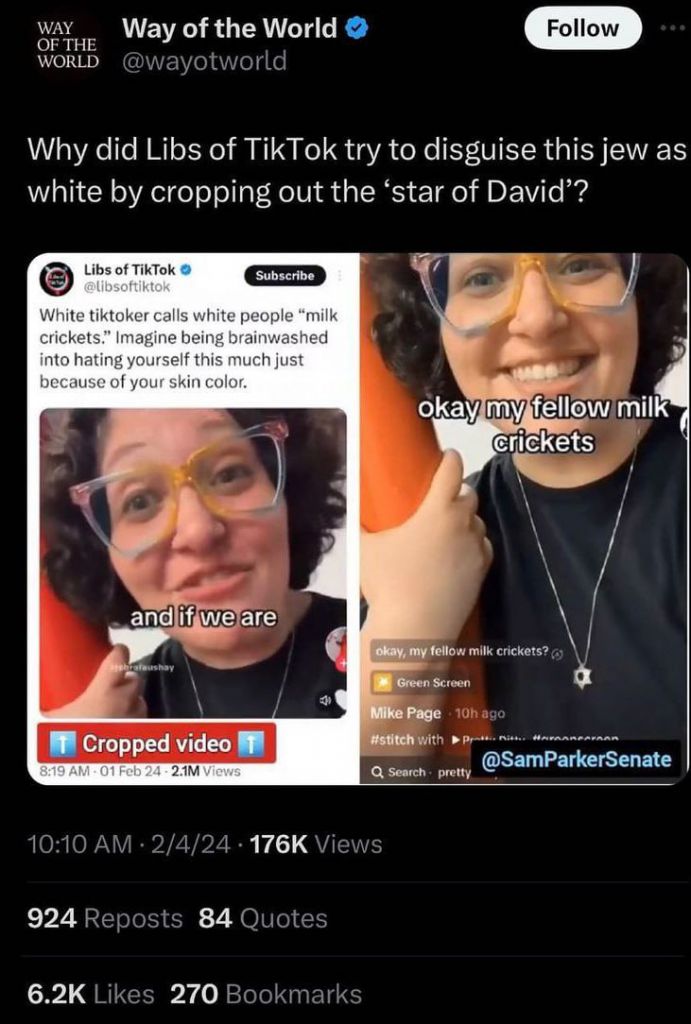
Task: Click the 84 Quotes count
Action: (x=263, y=919)
